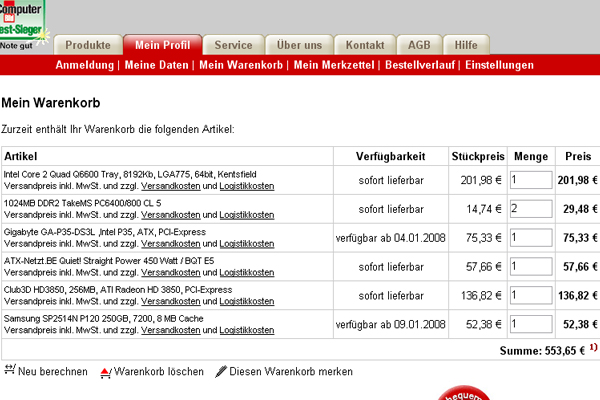Go to the Über uns tab

[x=299, y=45]
